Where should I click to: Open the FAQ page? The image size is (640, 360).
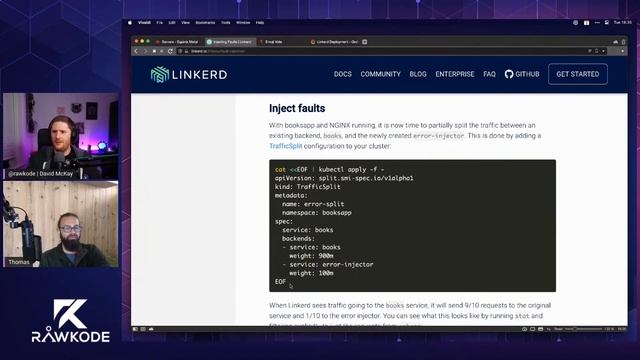pyautogui.click(x=489, y=74)
